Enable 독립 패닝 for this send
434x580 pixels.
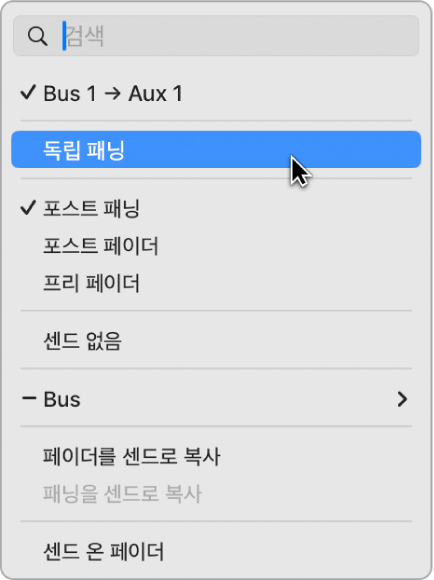point(216,149)
